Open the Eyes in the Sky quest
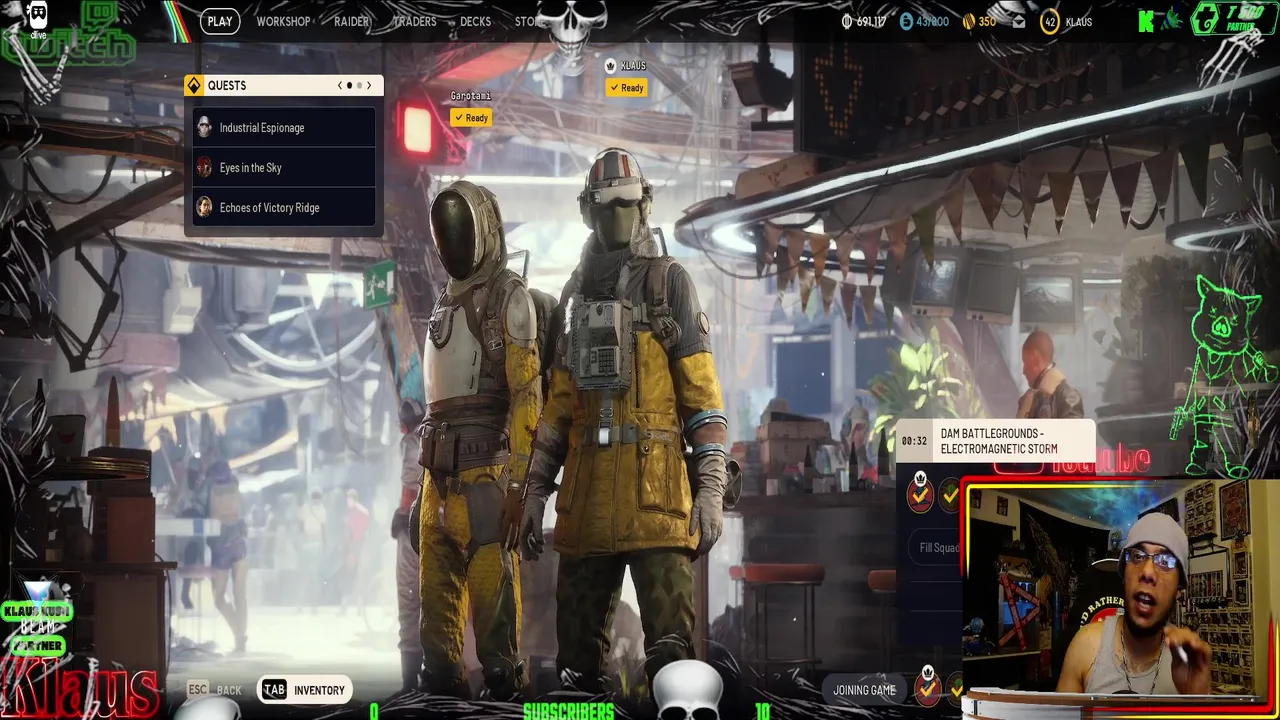Viewport: 1280px width, 720px height. click(x=284, y=168)
